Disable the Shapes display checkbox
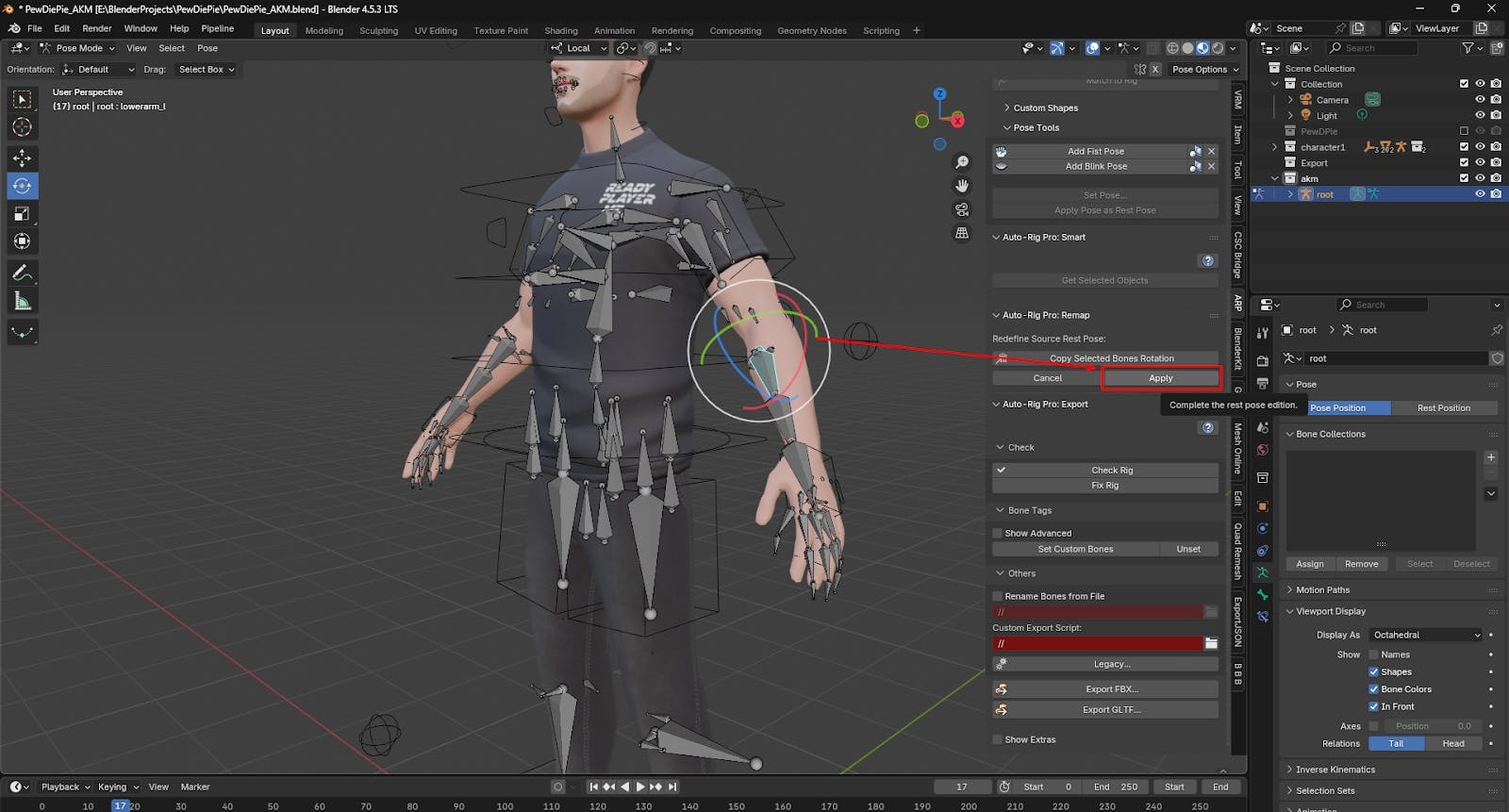 [x=1373, y=671]
